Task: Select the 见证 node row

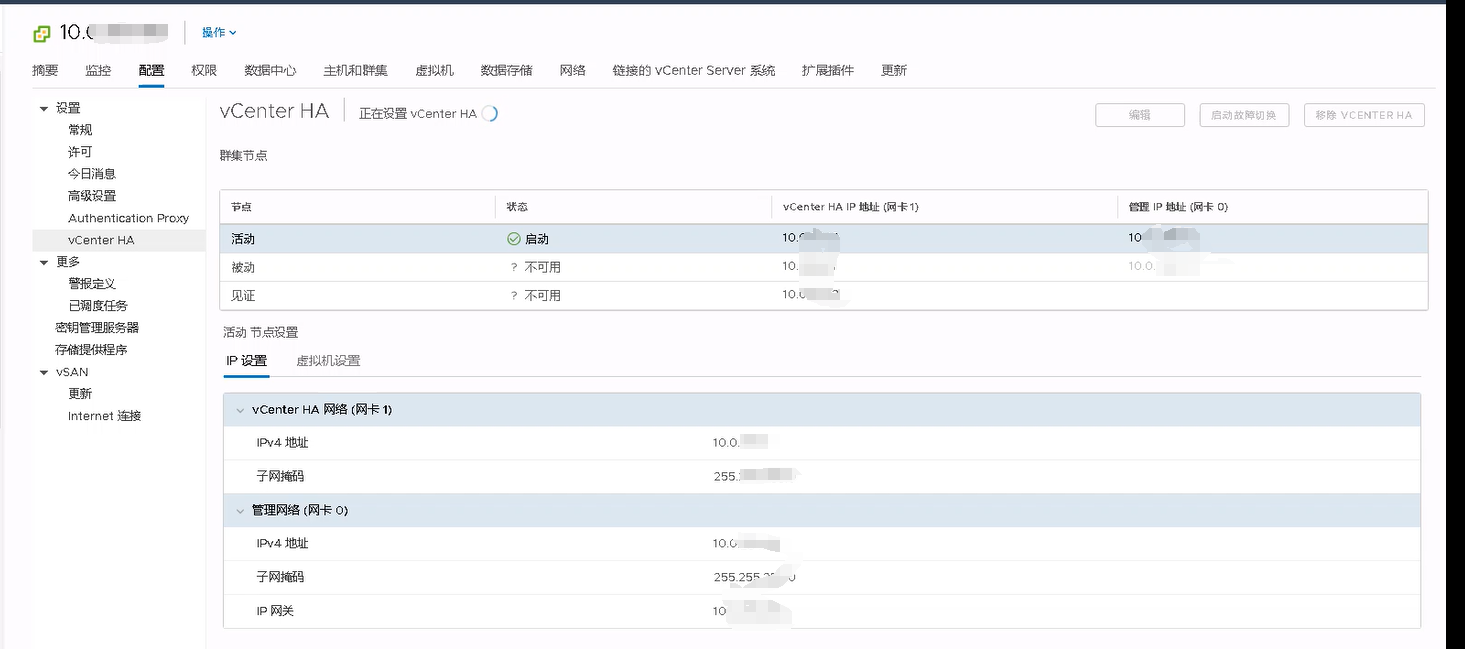Action: (x=300, y=295)
